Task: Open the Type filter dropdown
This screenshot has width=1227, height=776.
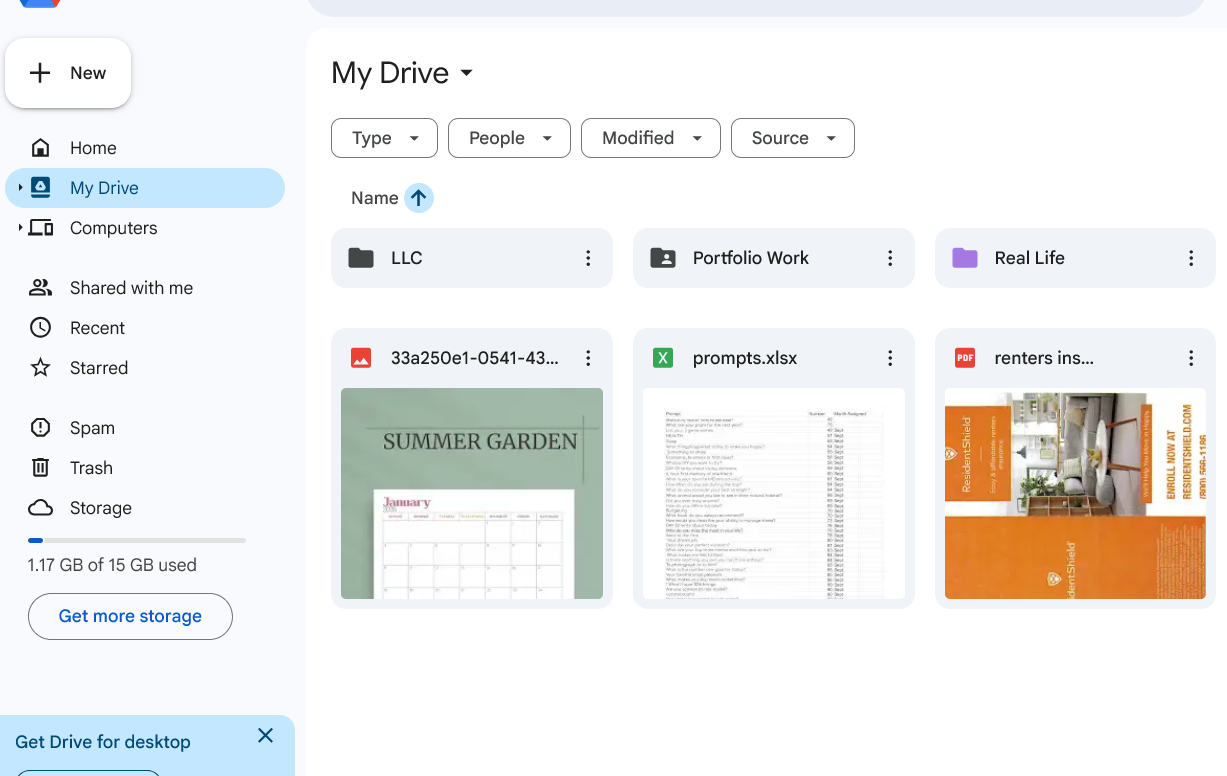Action: pyautogui.click(x=384, y=138)
